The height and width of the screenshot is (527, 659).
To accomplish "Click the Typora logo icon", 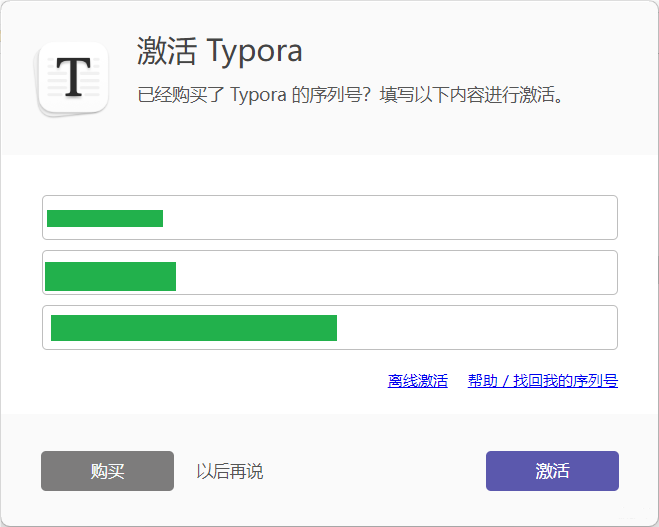I will click(x=72, y=79).
